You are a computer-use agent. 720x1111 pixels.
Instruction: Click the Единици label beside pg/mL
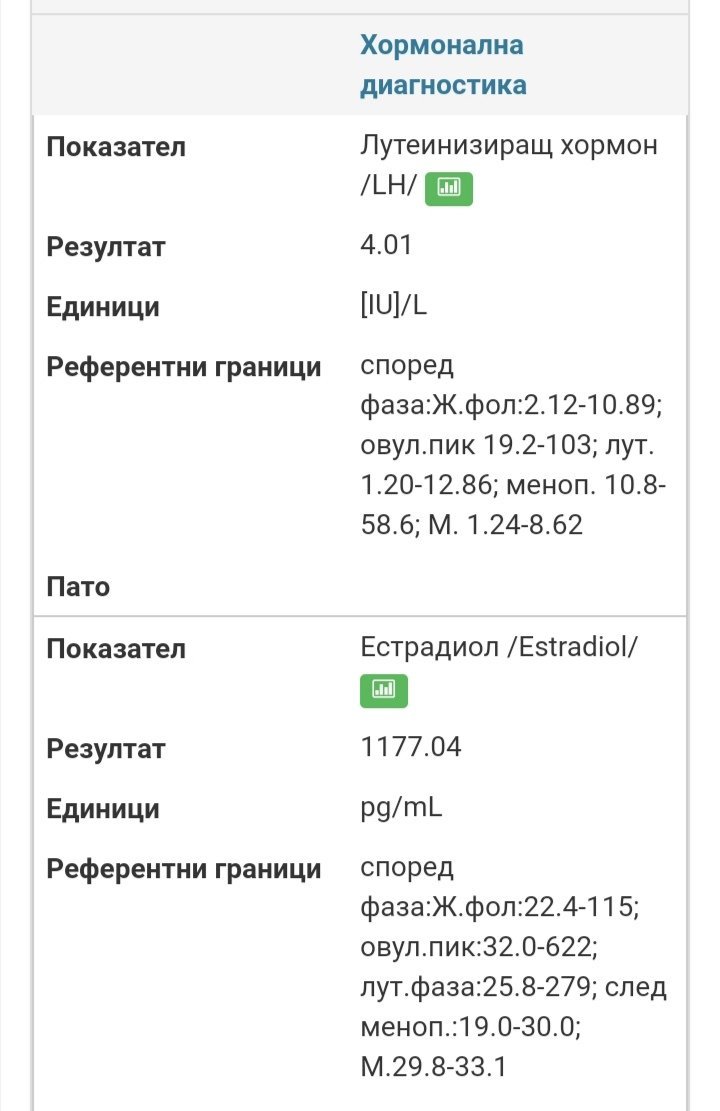tap(103, 809)
